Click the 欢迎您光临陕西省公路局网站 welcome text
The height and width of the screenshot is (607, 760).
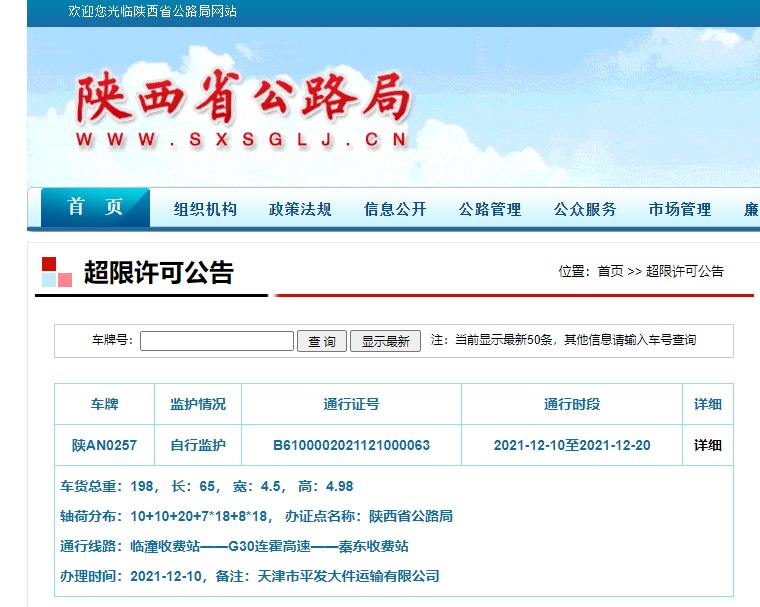tap(153, 11)
